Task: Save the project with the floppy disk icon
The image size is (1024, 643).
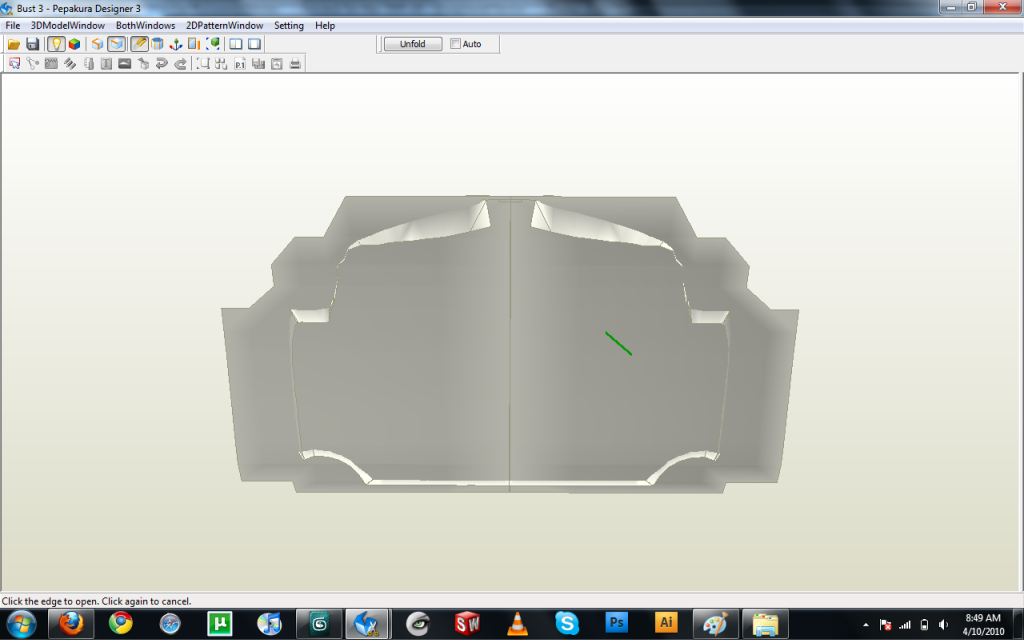Action: (x=32, y=44)
